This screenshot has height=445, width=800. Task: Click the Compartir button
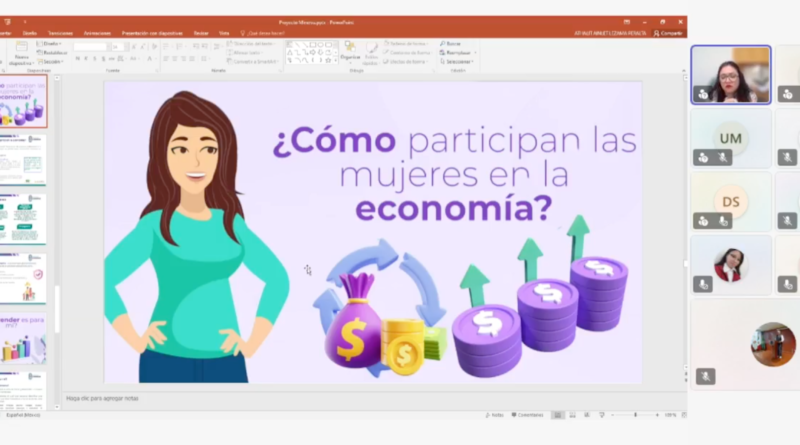point(667,32)
